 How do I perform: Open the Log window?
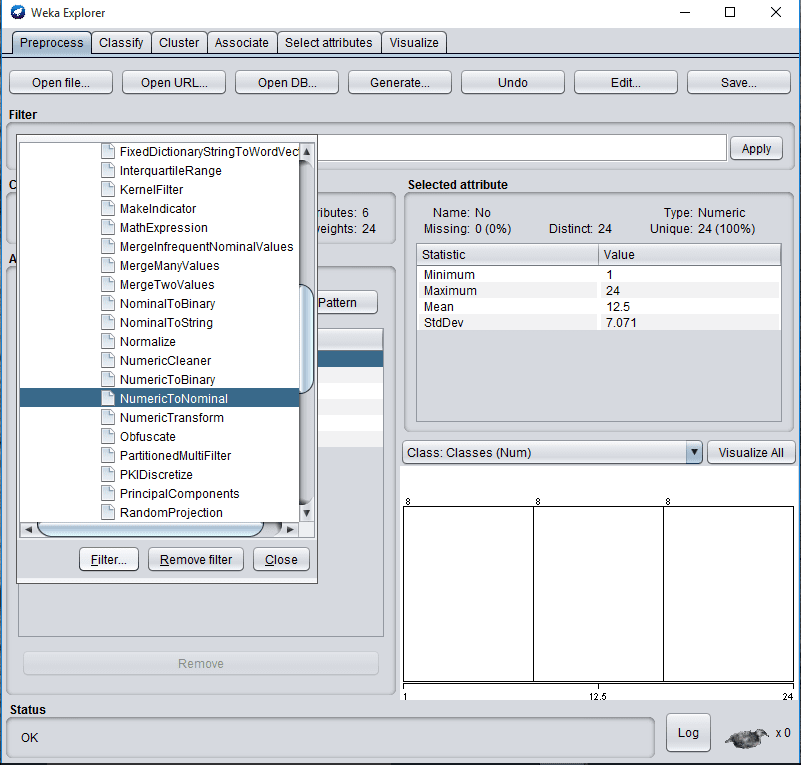(x=688, y=733)
